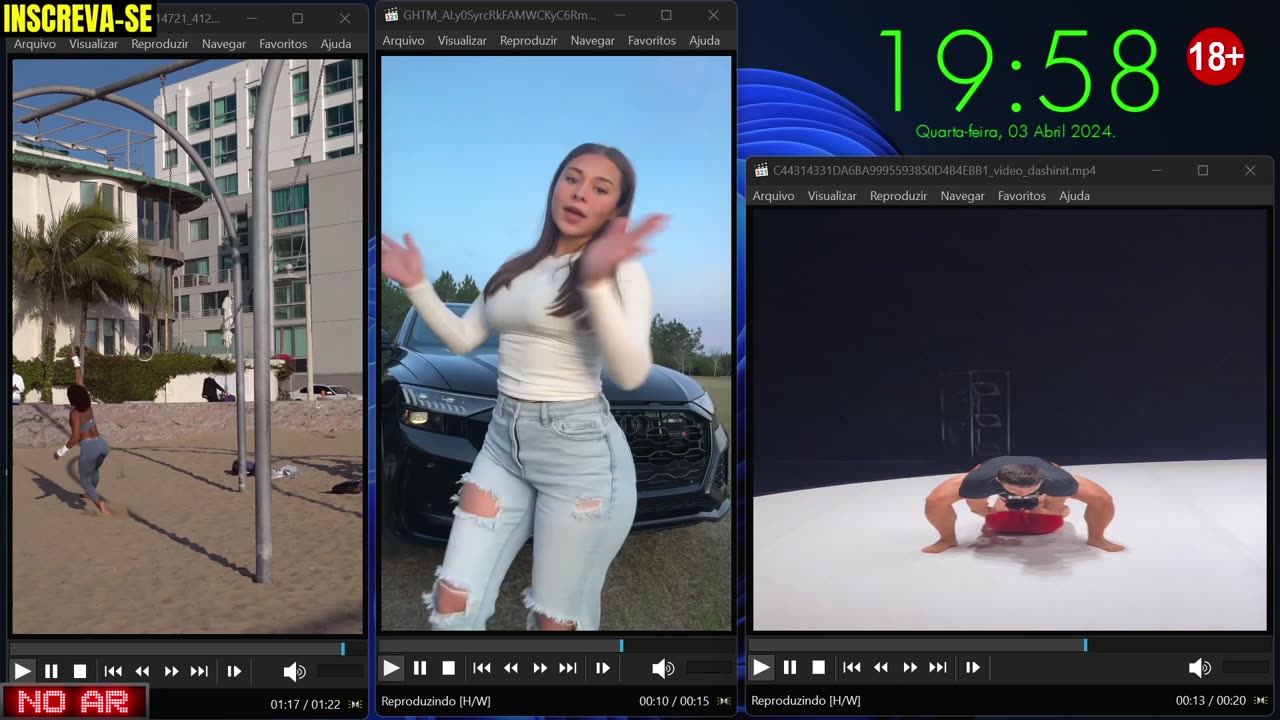The image size is (1280, 720).
Task: Open Visualizar menu in the GHTM_ALy0 window
Action: point(462,41)
